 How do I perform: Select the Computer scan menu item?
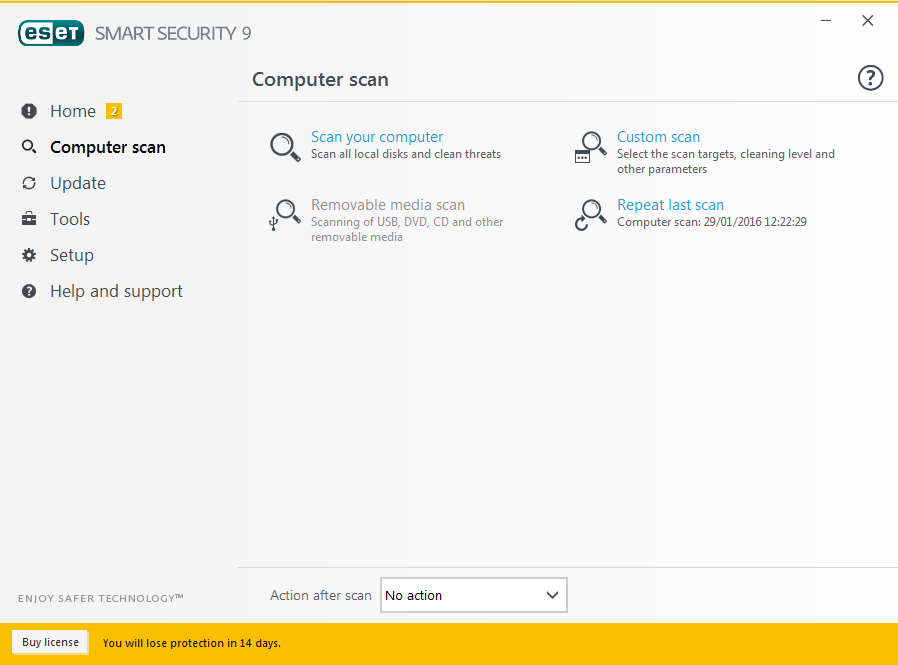pyautogui.click(x=108, y=147)
